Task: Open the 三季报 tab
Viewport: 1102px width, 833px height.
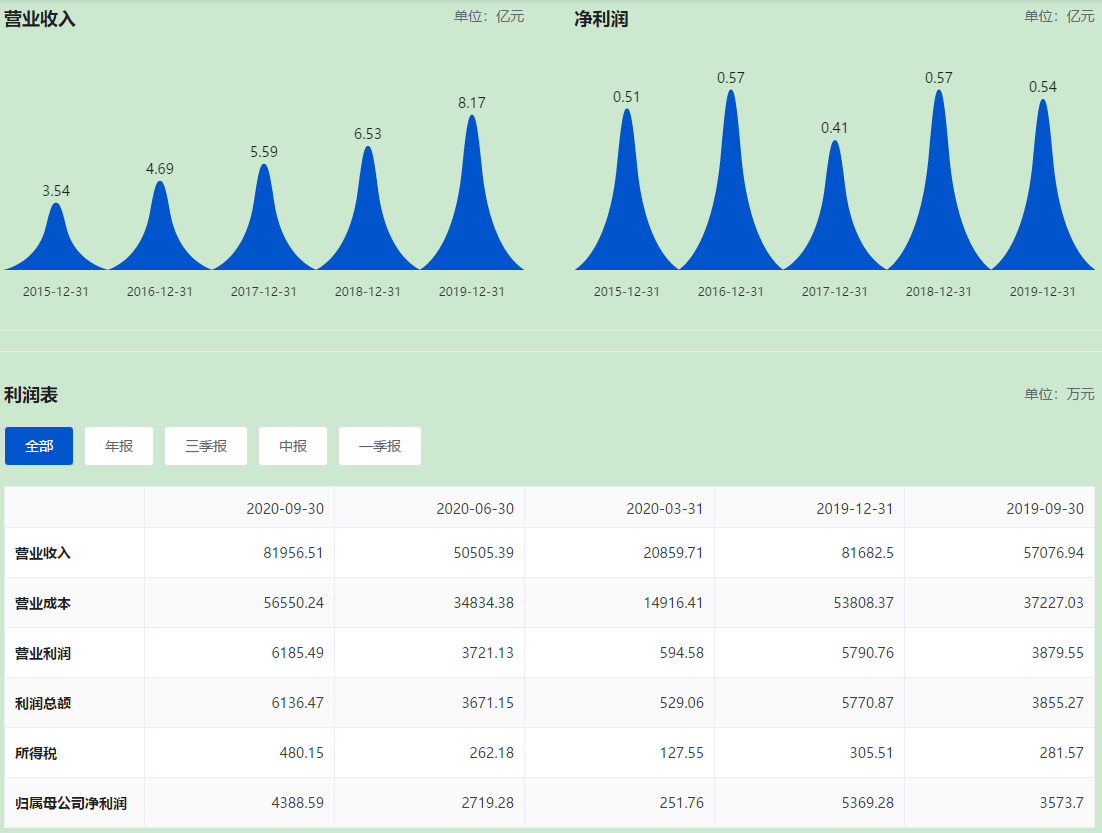Action: [206, 446]
